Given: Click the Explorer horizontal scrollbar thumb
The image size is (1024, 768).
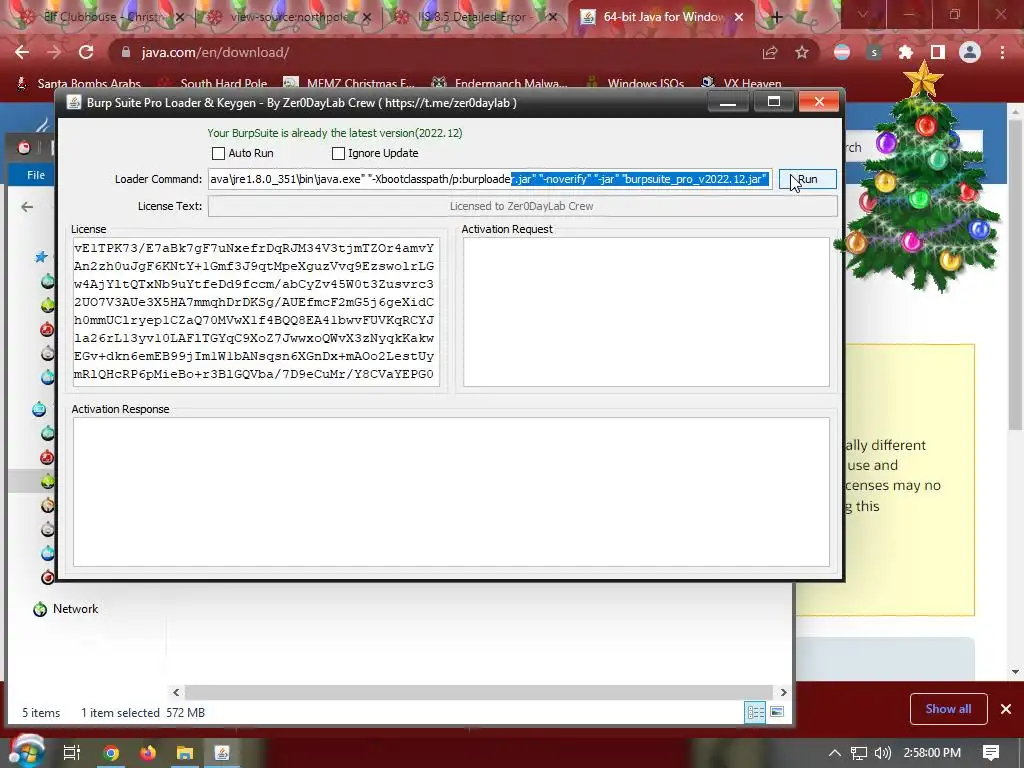Looking at the screenshot, I should 479,692.
